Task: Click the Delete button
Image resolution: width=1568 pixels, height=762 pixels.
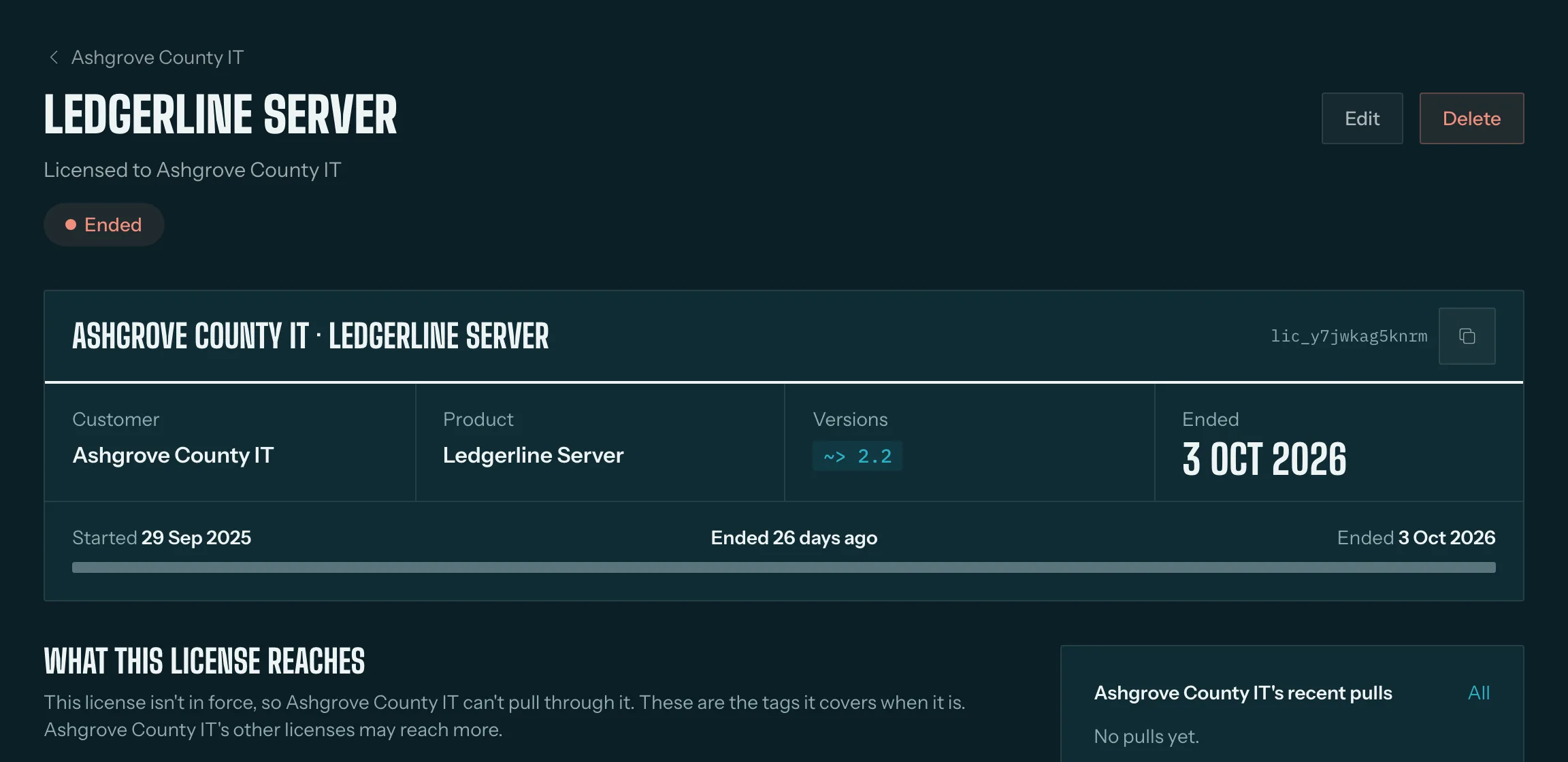Action: (x=1471, y=118)
